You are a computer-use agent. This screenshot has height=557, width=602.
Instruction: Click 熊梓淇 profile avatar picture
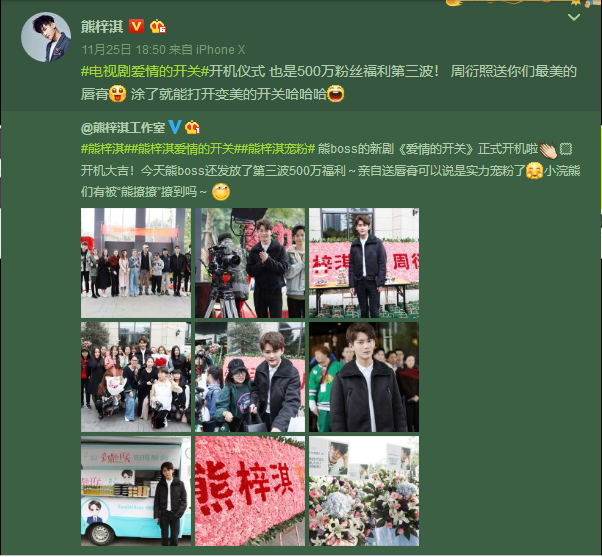coord(46,36)
